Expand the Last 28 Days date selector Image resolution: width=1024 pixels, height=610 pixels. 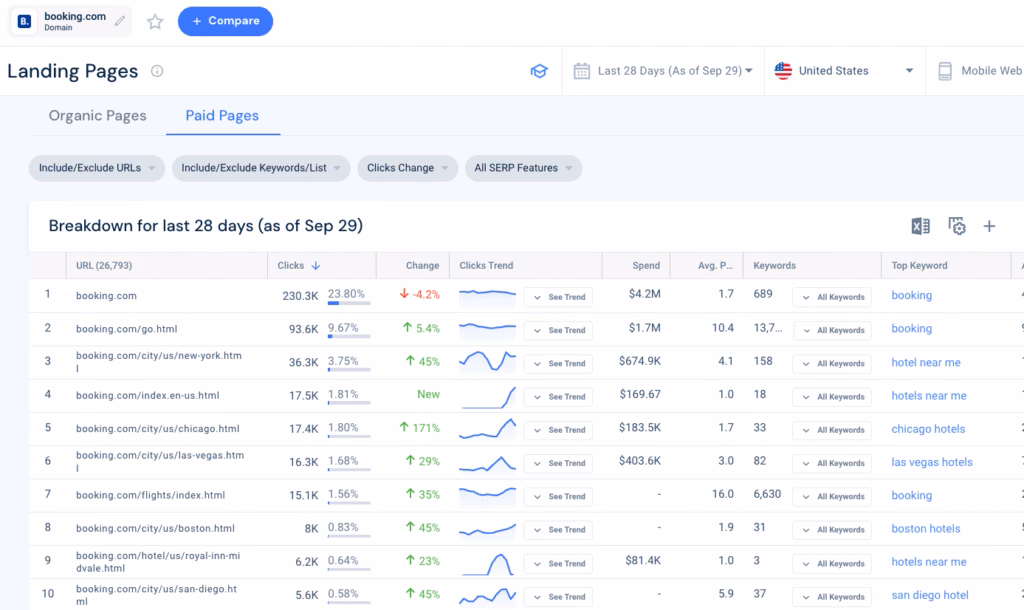(x=662, y=70)
